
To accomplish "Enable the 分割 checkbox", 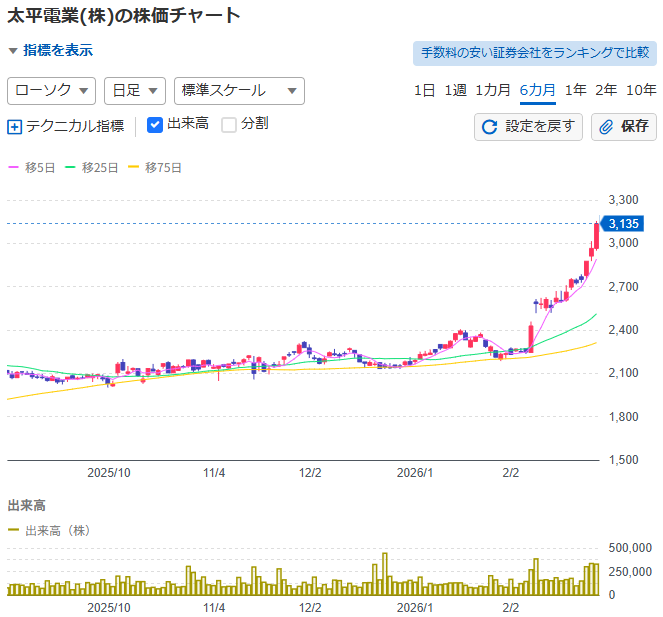I will (x=229, y=125).
